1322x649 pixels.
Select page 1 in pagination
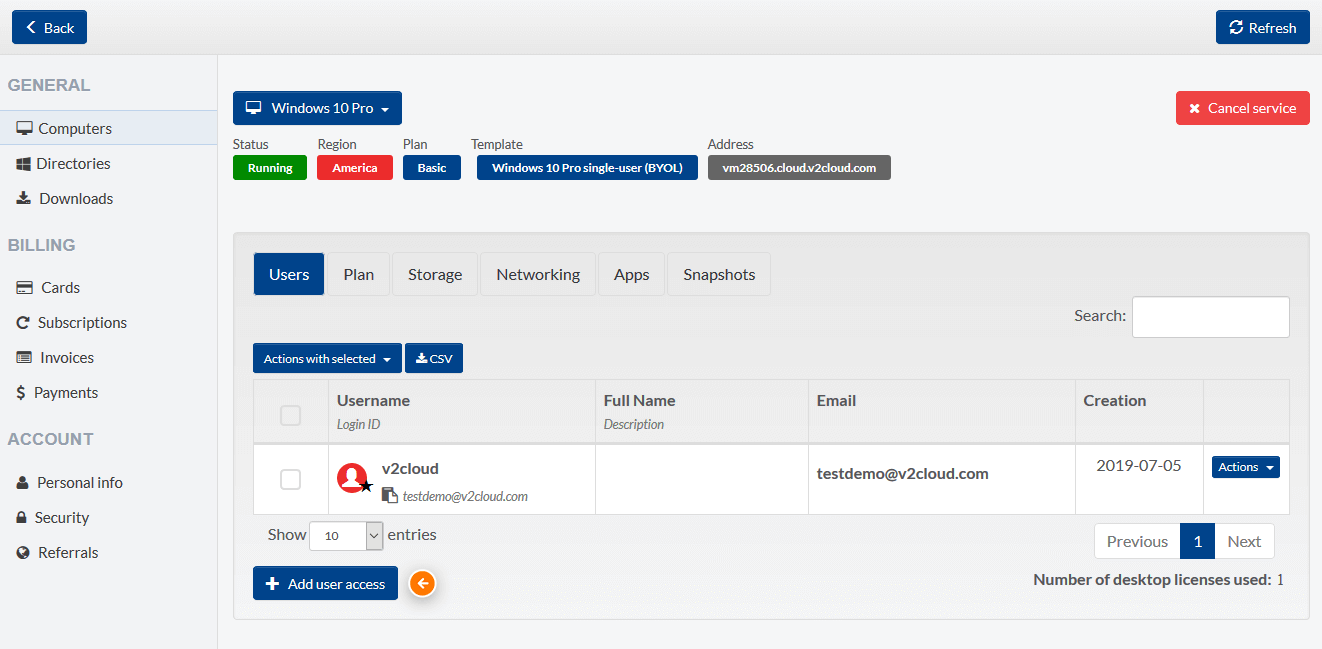(1197, 541)
